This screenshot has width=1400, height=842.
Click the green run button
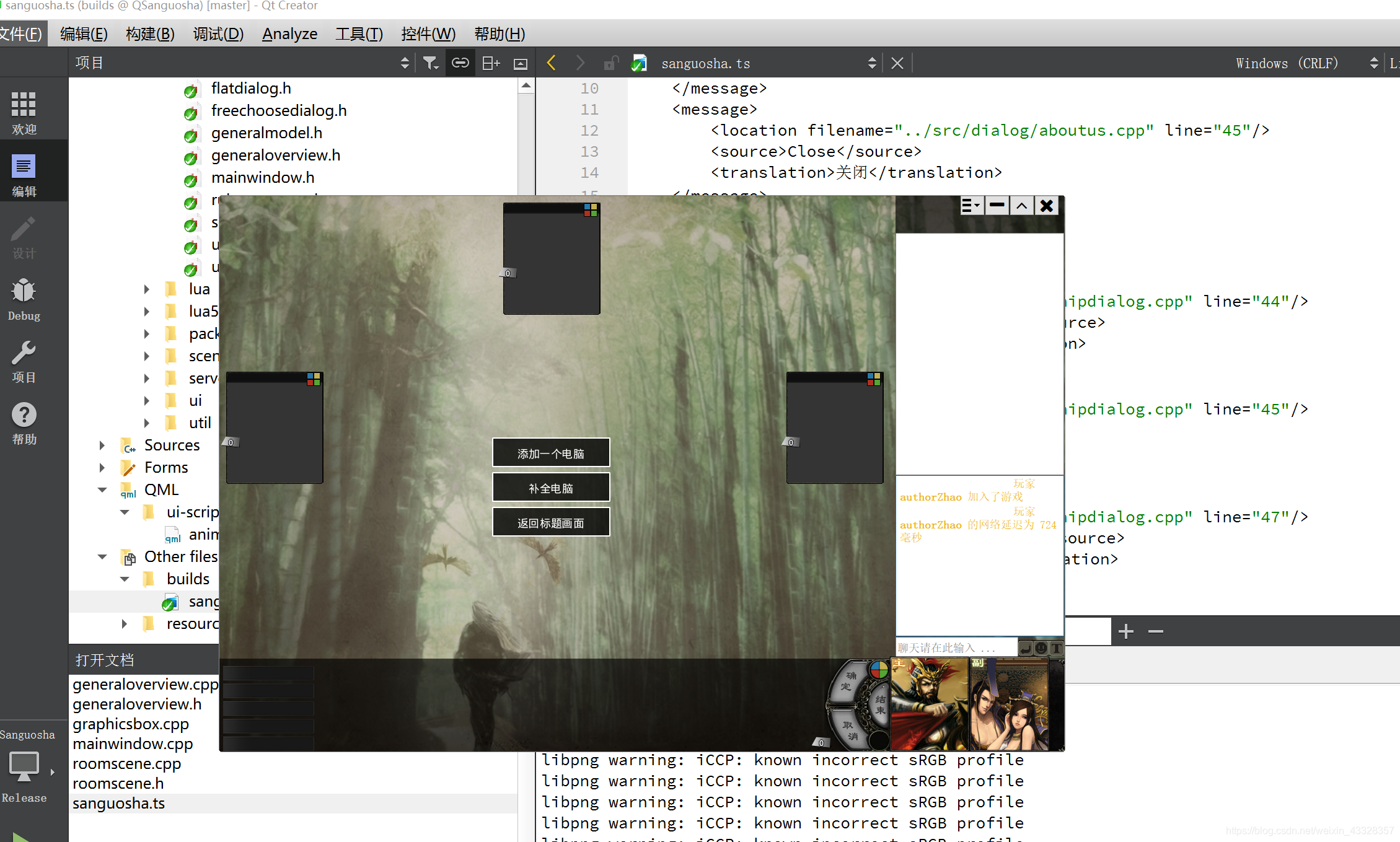click(x=21, y=837)
